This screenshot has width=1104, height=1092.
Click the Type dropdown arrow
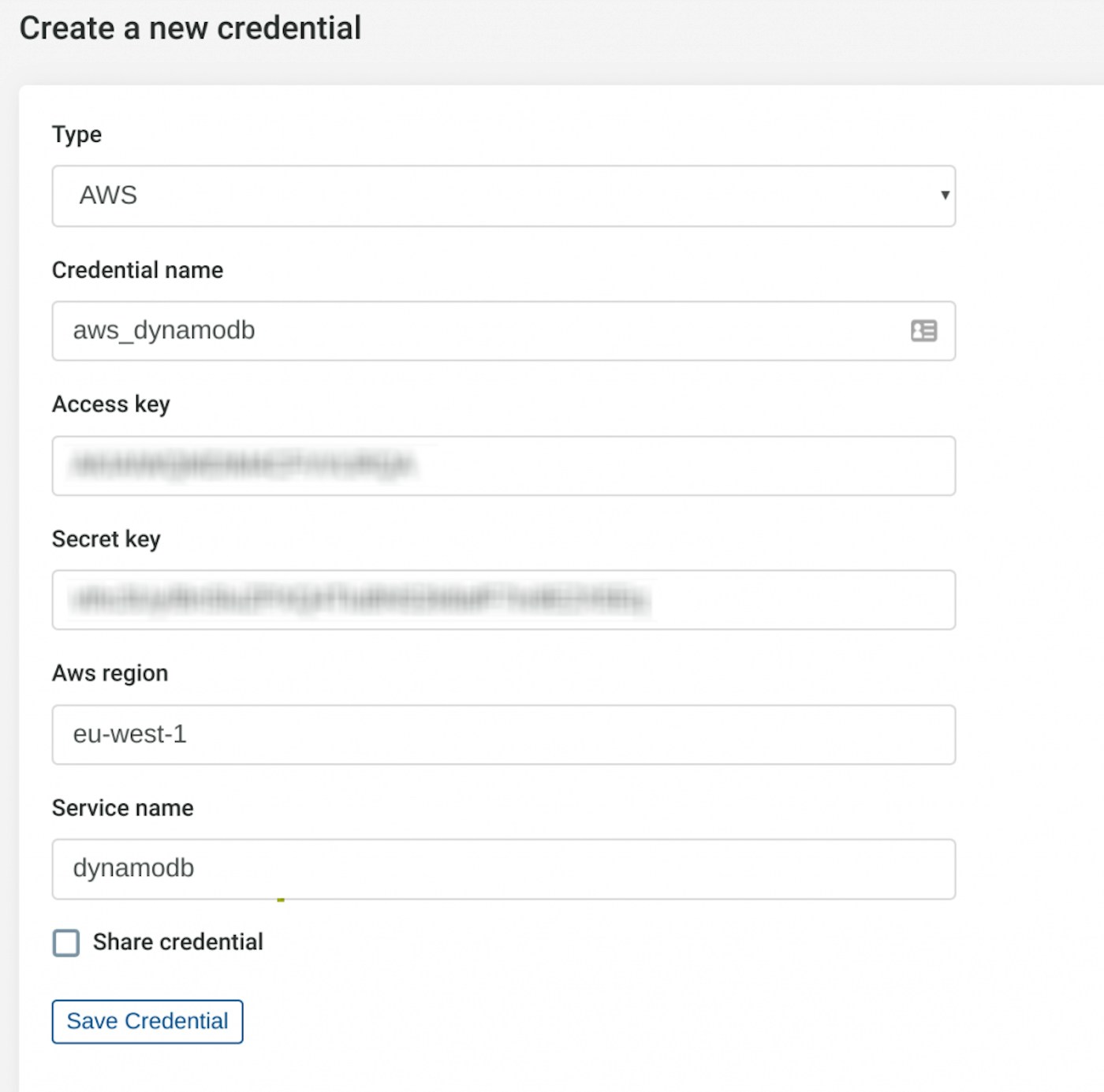point(944,195)
